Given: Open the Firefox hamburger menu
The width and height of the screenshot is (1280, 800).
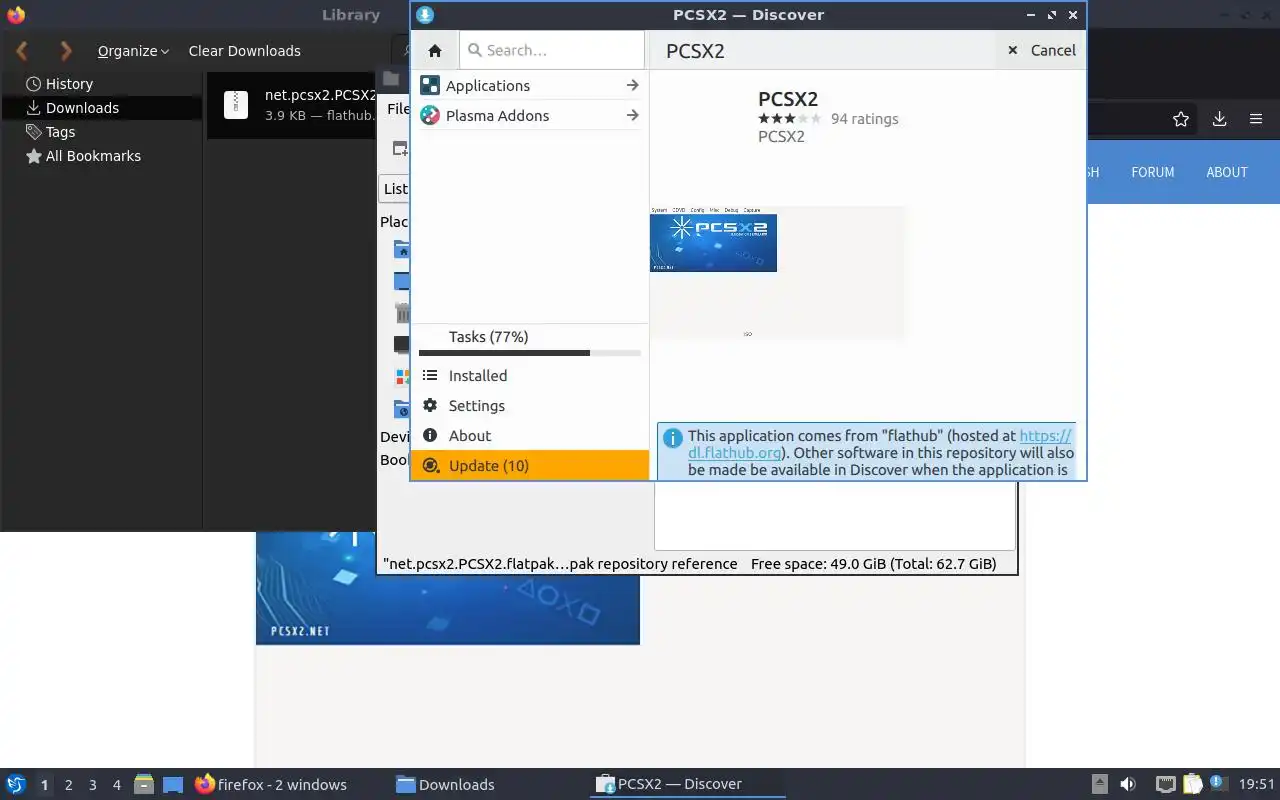Looking at the screenshot, I should pyautogui.click(x=1256, y=119).
